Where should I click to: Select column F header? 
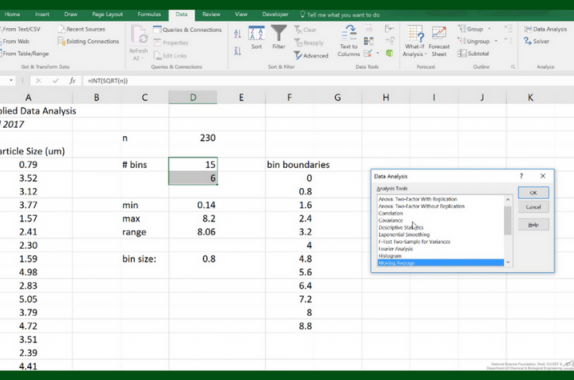coord(289,97)
